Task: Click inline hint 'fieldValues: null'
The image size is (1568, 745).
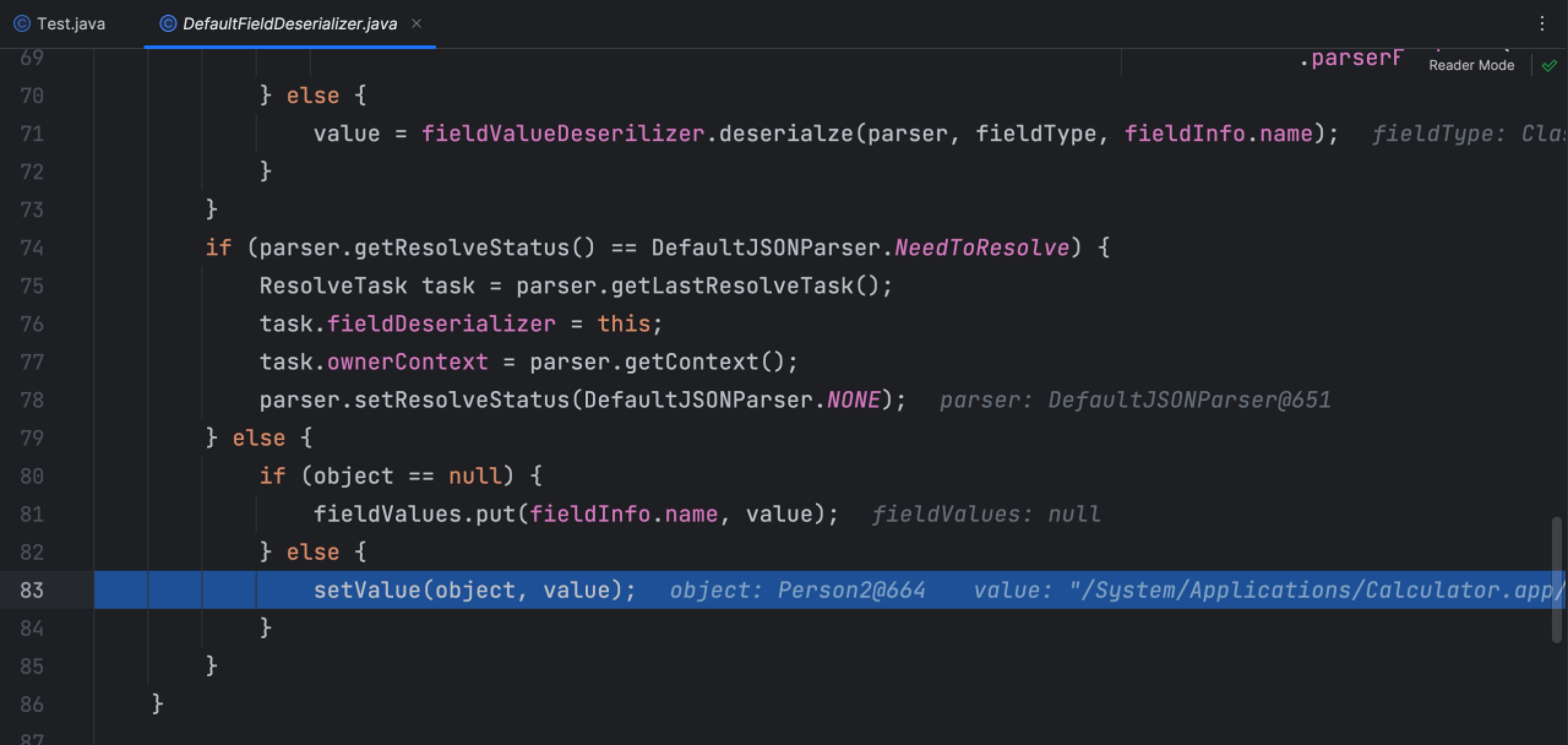Action: (x=986, y=514)
